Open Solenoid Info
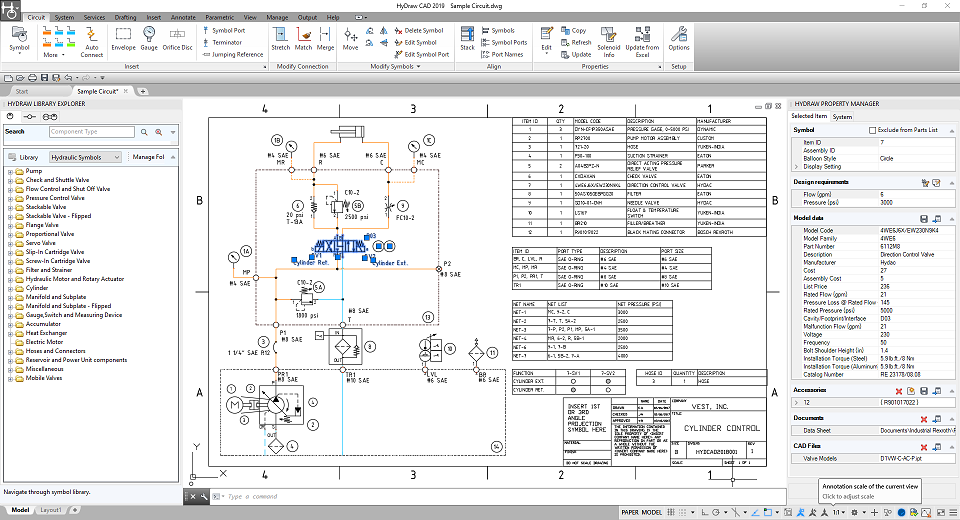This screenshot has width=960, height=520. point(609,40)
